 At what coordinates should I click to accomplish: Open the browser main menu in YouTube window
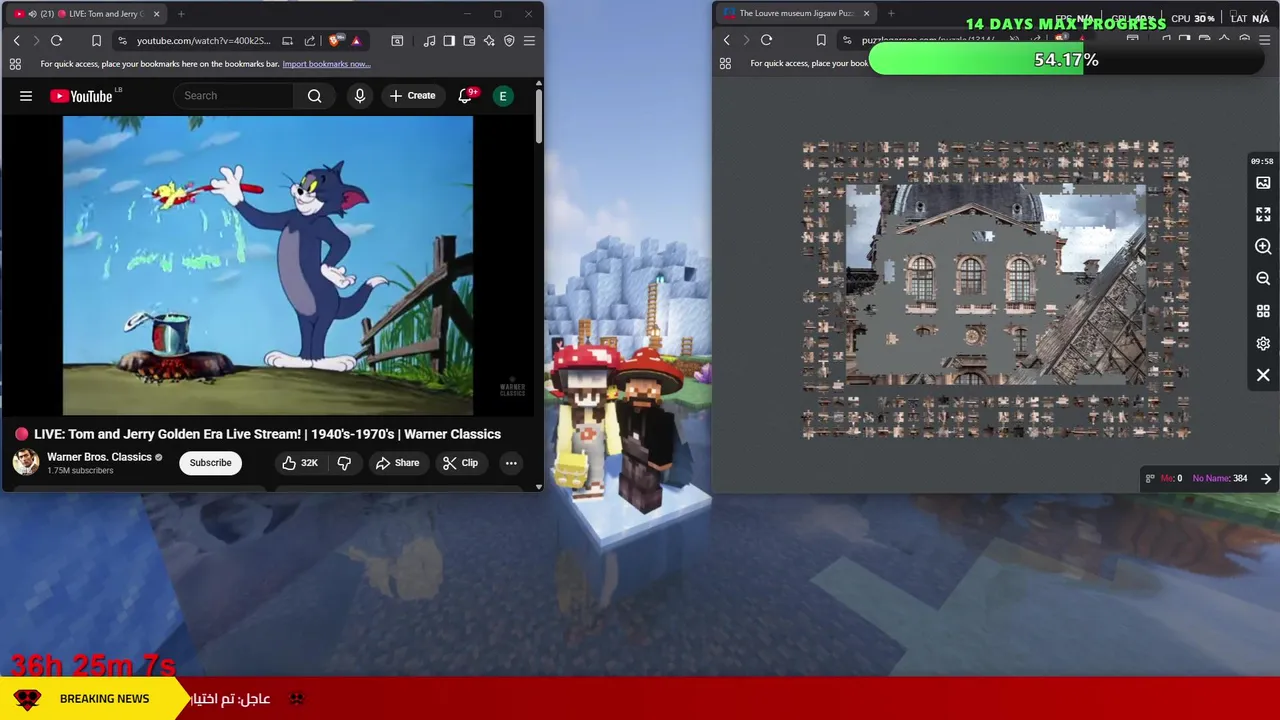click(529, 40)
